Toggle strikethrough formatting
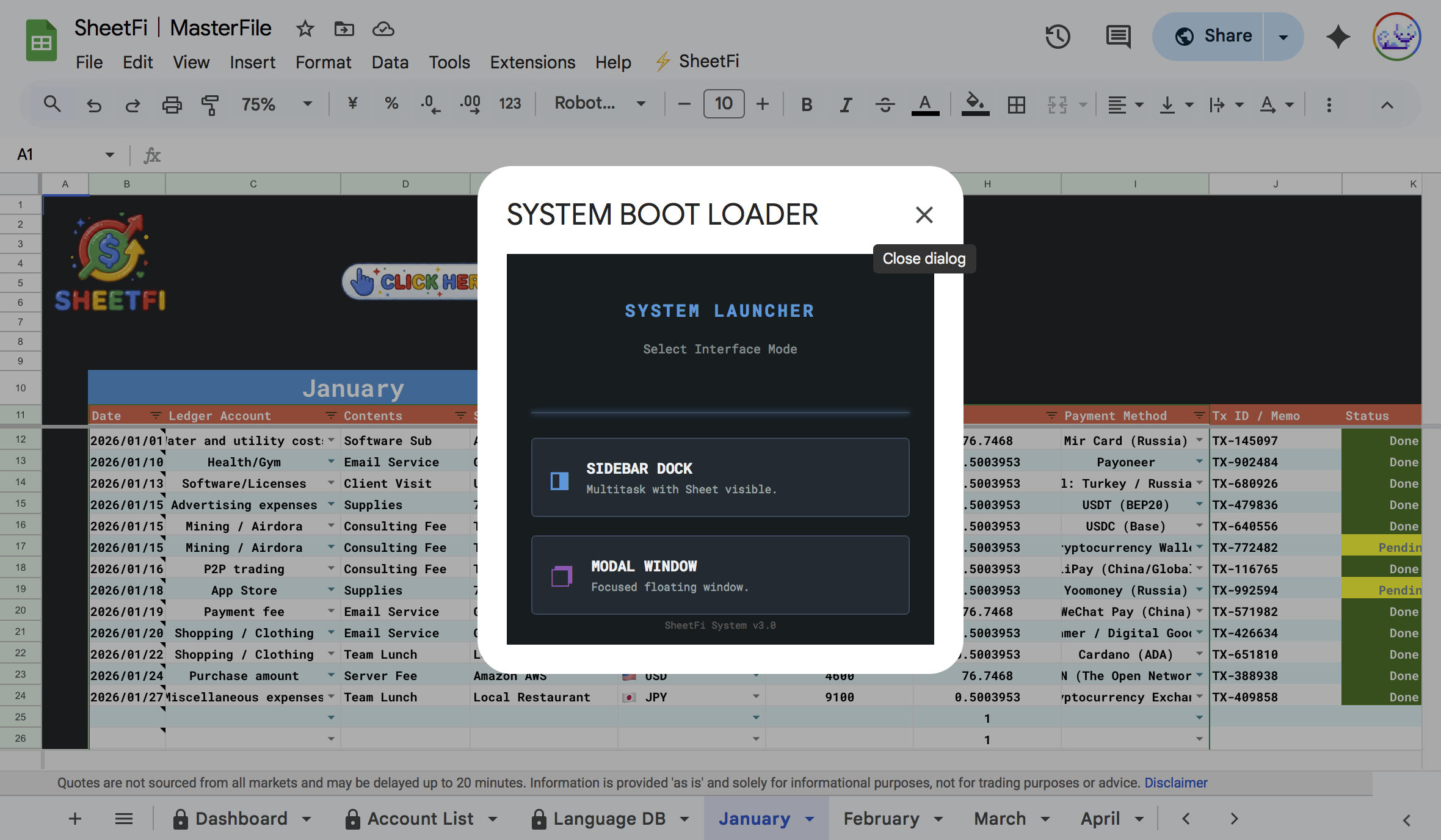The height and width of the screenshot is (840, 1441). tap(885, 104)
